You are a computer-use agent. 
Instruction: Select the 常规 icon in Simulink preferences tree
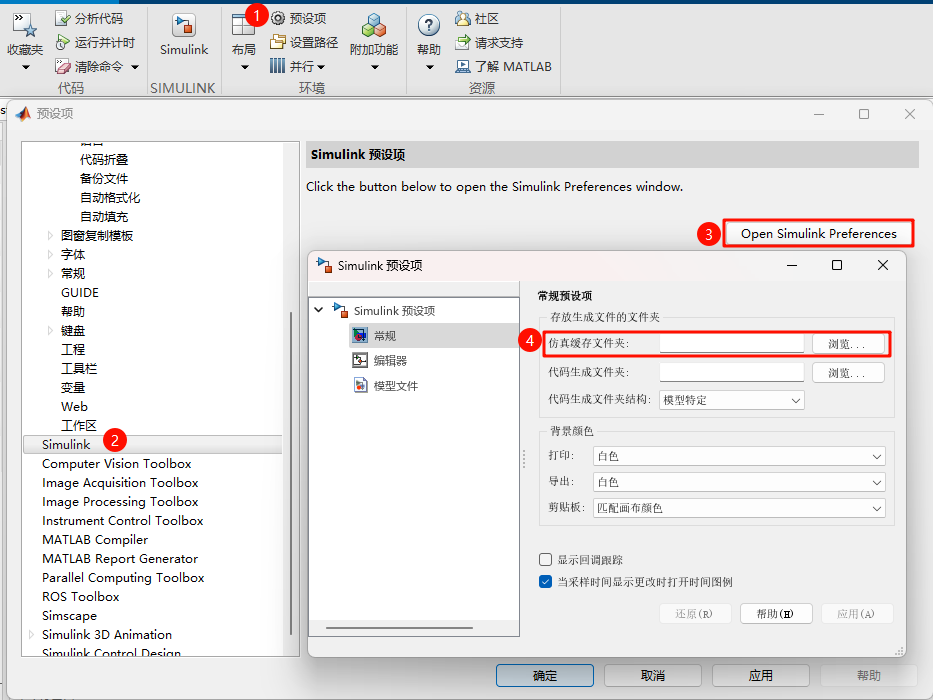pyautogui.click(x=360, y=335)
